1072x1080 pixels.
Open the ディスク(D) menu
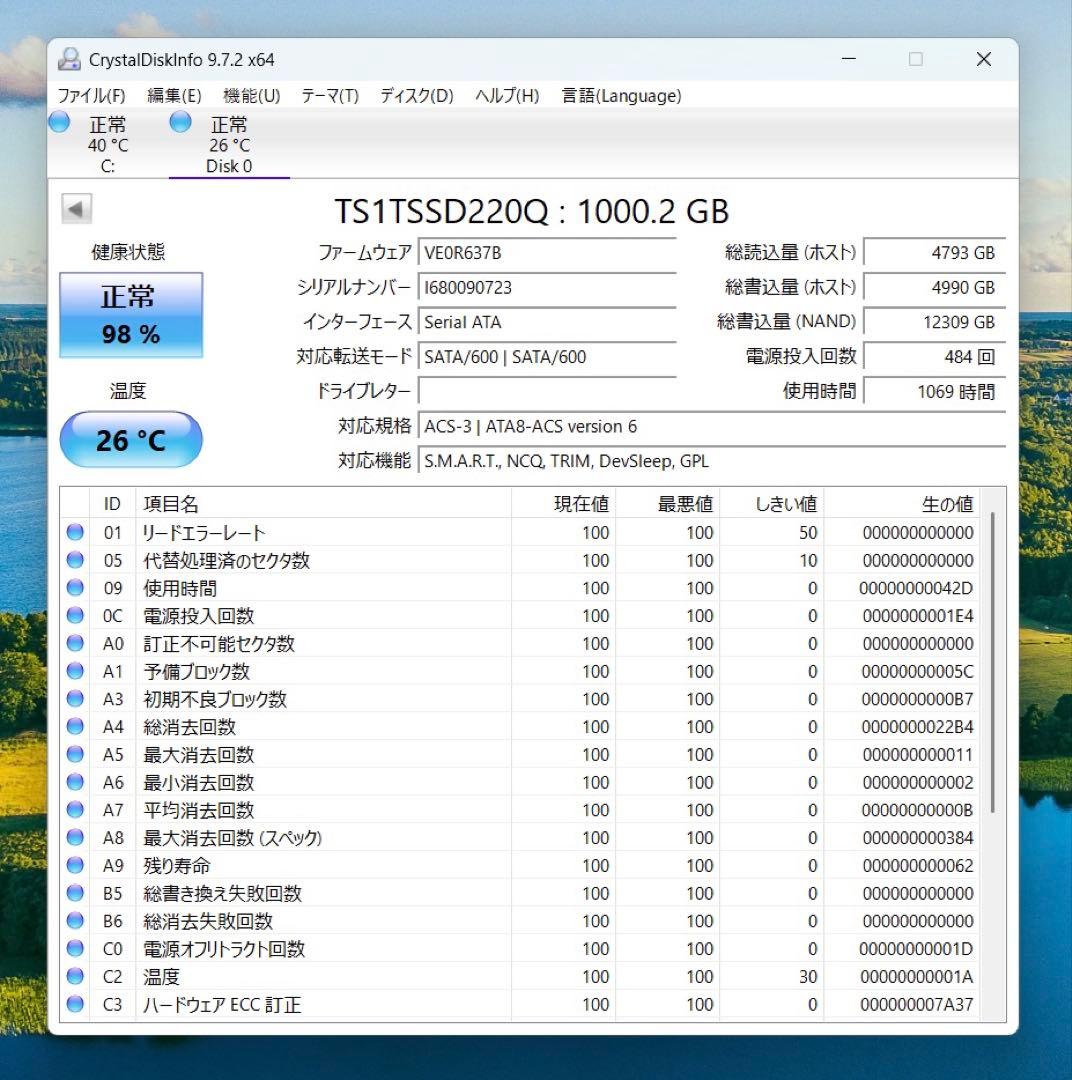click(417, 96)
